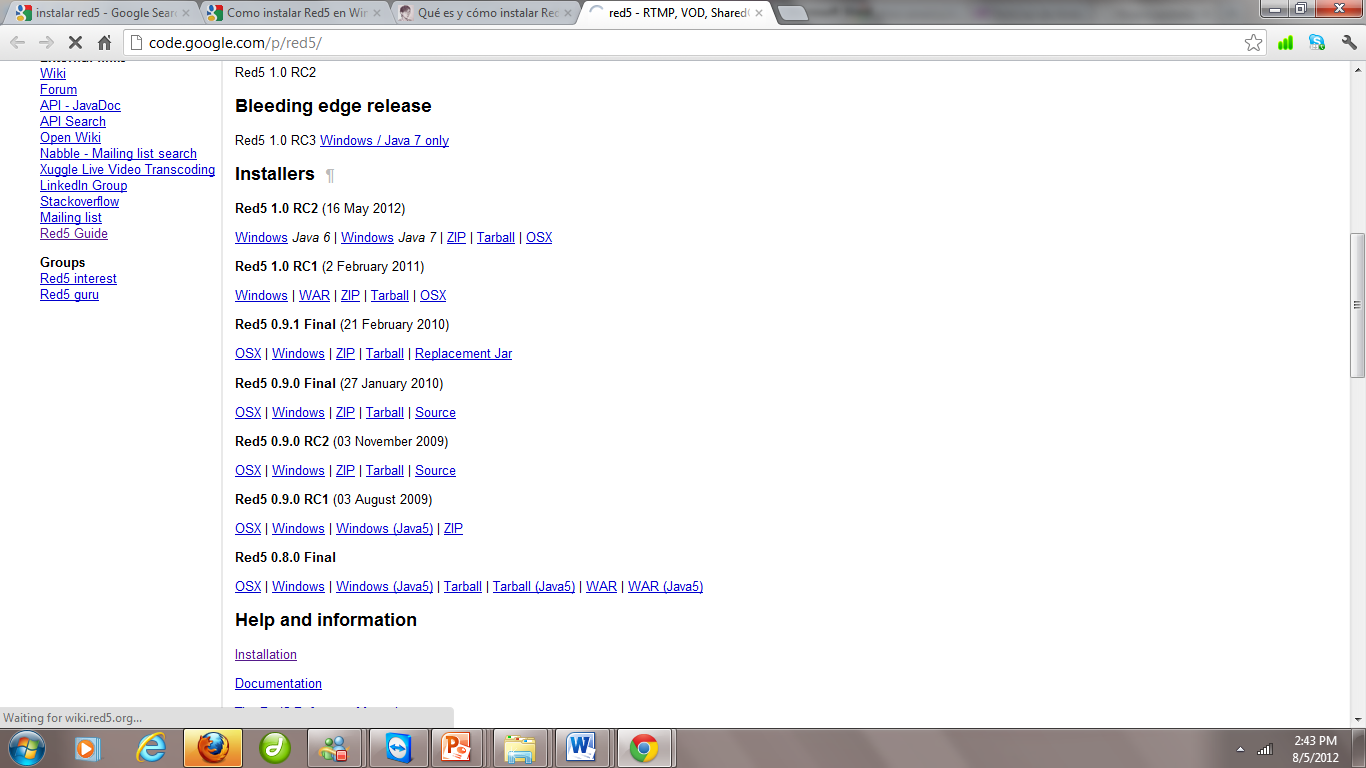Open network signal tray icon
This screenshot has width=1366, height=768.
1264,749
